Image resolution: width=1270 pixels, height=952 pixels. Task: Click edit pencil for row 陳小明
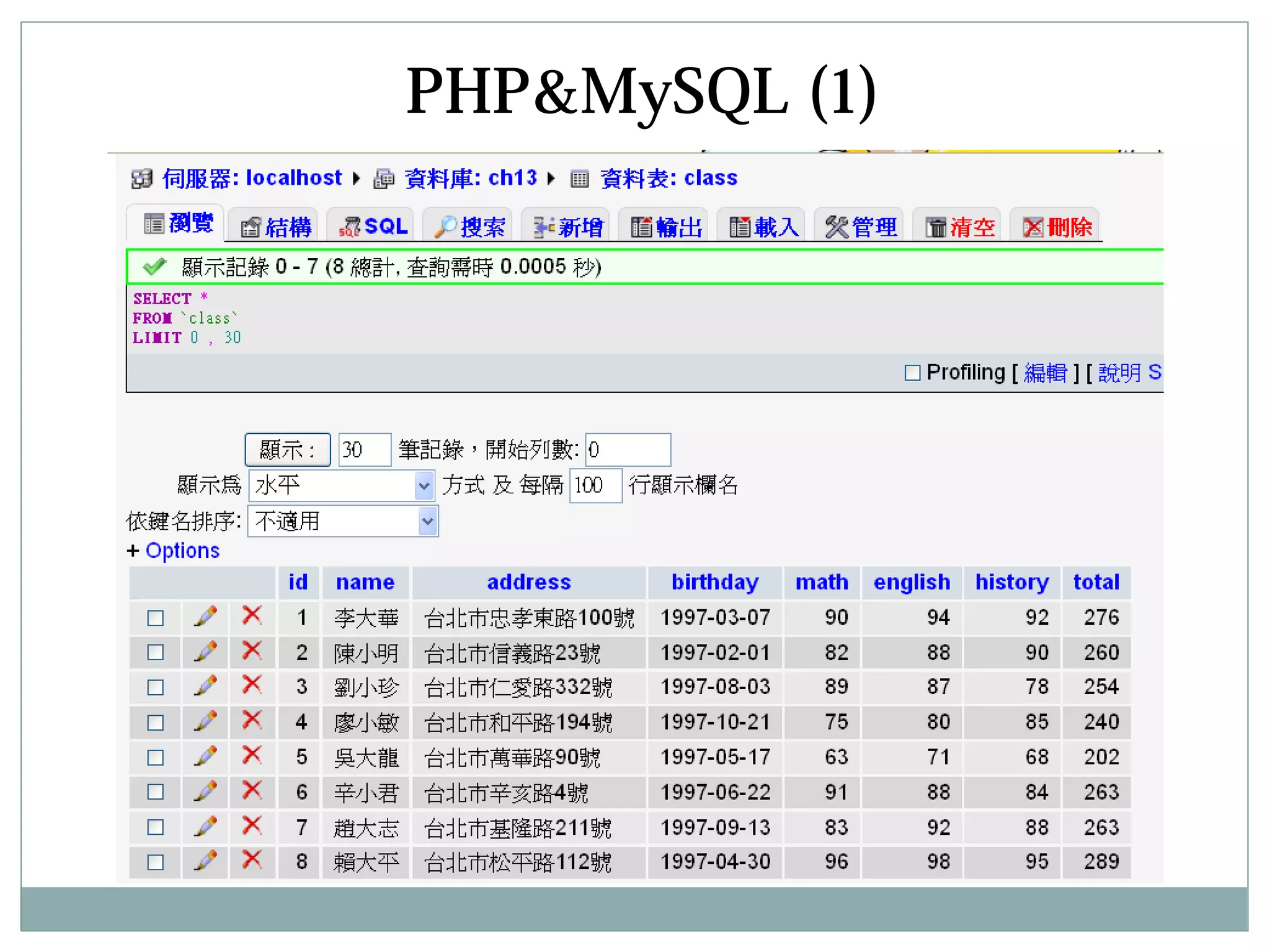tap(205, 651)
